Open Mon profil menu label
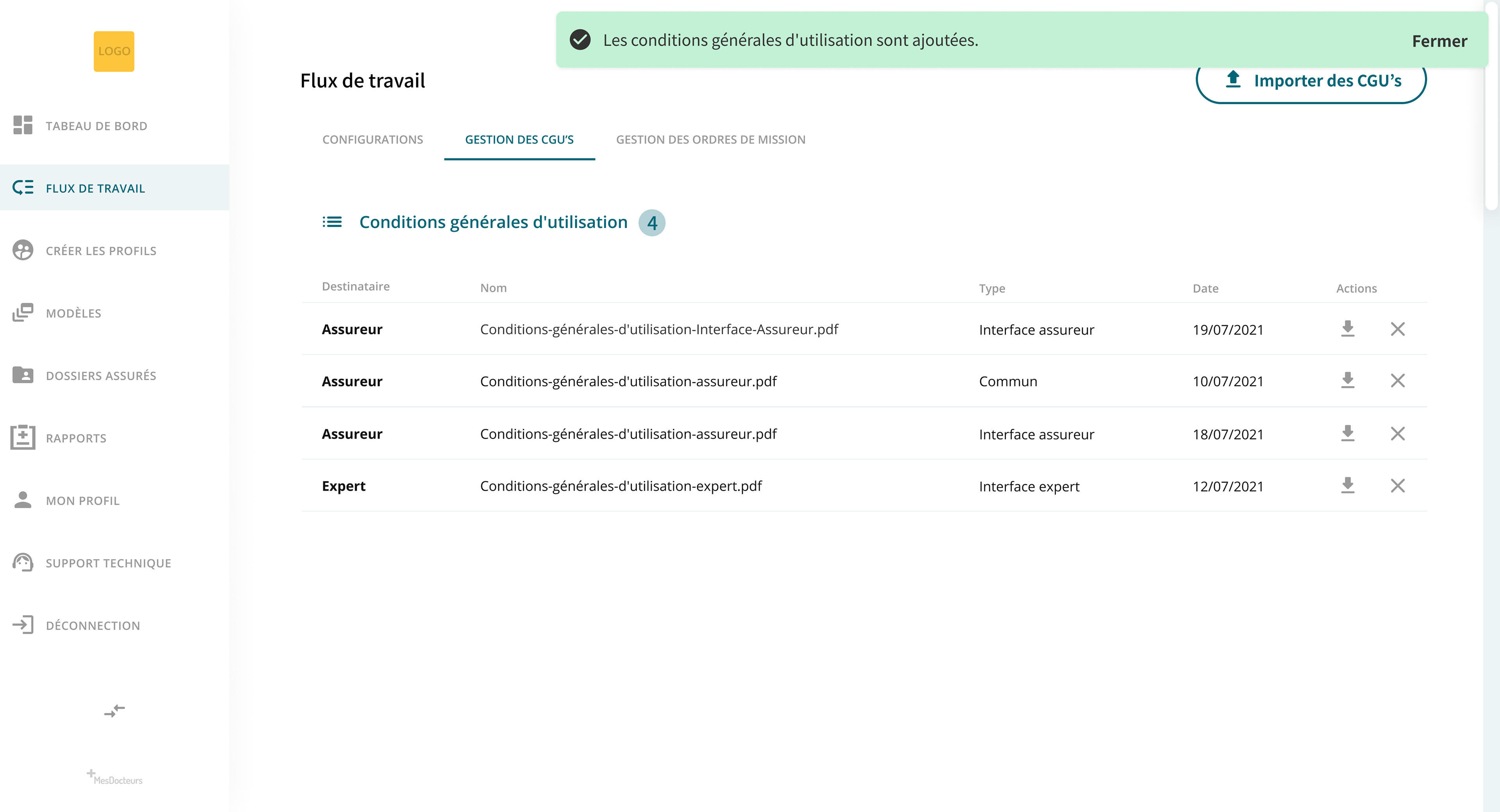The height and width of the screenshot is (812, 1500). pyautogui.click(x=83, y=500)
